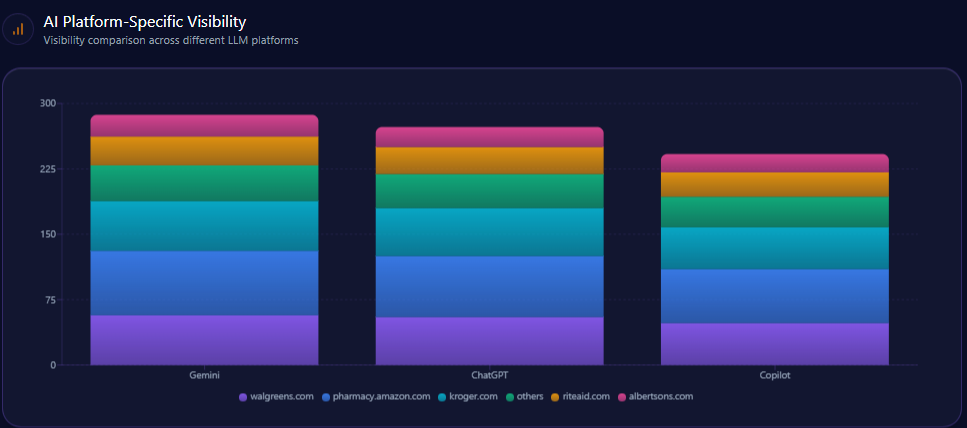Click the AI Platform-Specific Visibility heading

click(144, 21)
